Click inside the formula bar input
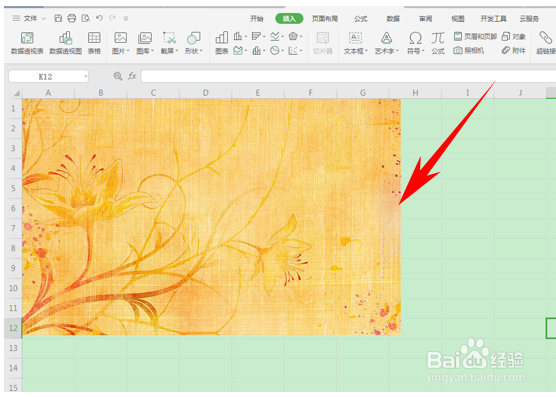The height and width of the screenshot is (397, 556). point(348,76)
